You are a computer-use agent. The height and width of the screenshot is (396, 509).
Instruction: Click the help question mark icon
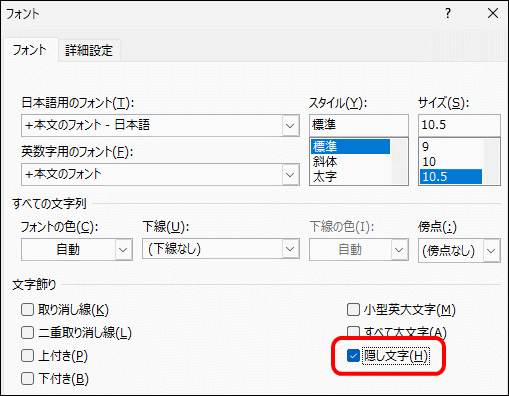click(x=448, y=13)
